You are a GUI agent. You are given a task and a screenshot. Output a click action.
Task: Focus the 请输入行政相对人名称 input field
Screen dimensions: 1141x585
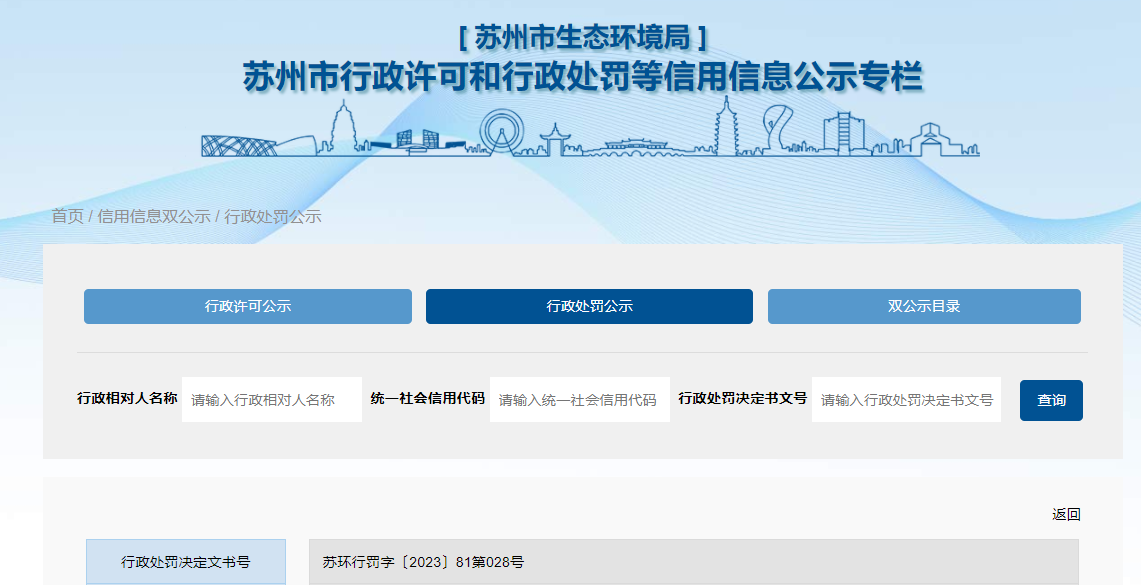click(271, 400)
